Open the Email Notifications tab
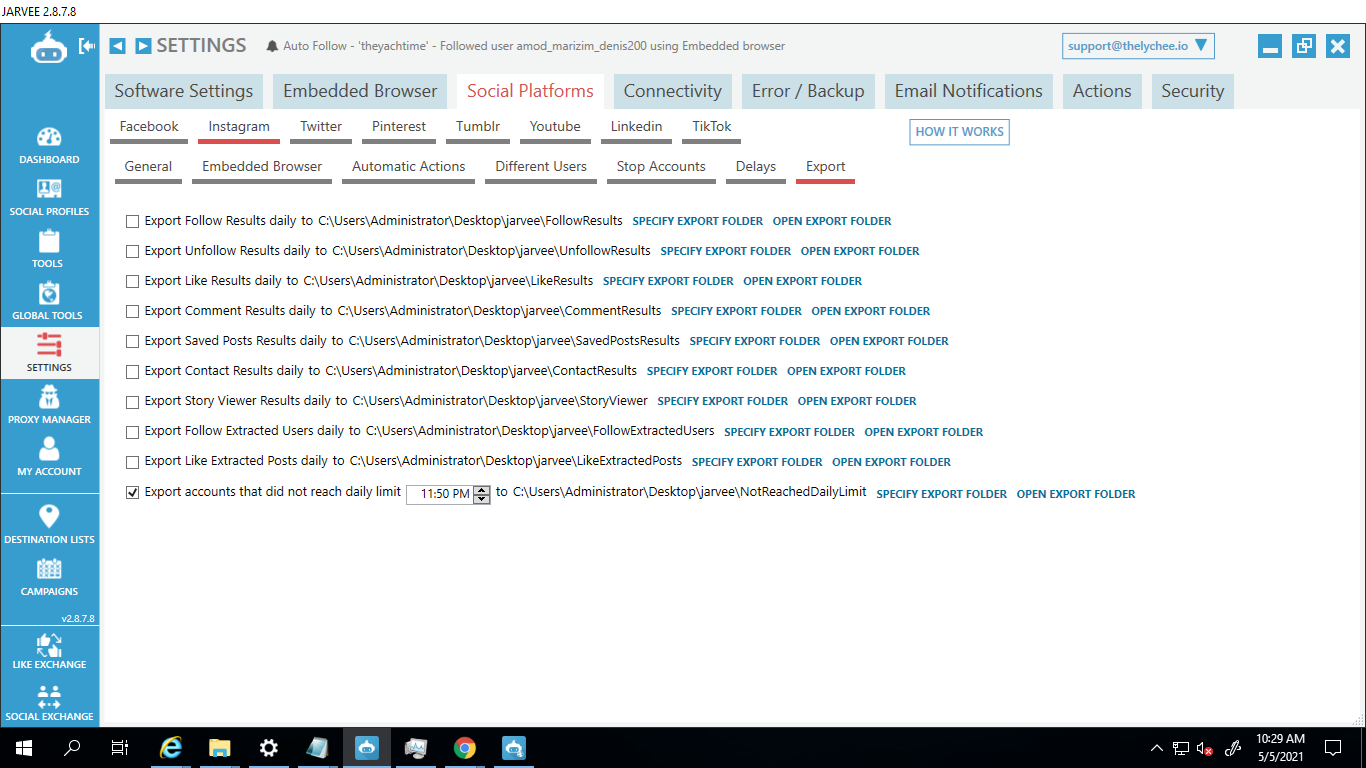 click(969, 91)
